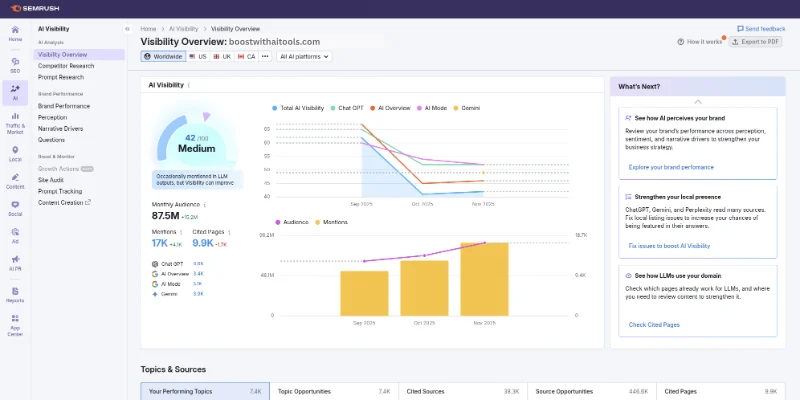Viewport: 800px width, 400px height.
Task: Open the Local toolkit icon
Action: point(15,153)
